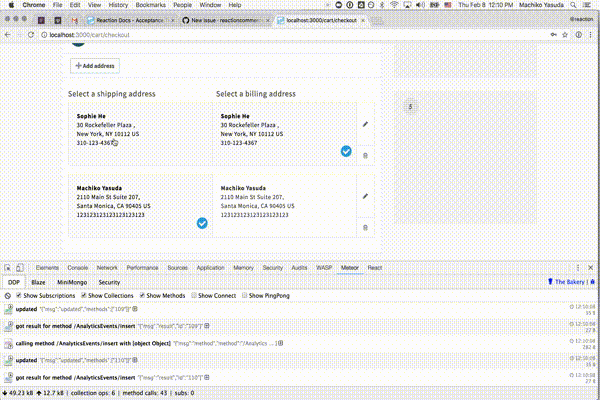Screen dimensions: 600x400
Task: Delete Machiko Yasuda address with trash
Action: [365, 228]
